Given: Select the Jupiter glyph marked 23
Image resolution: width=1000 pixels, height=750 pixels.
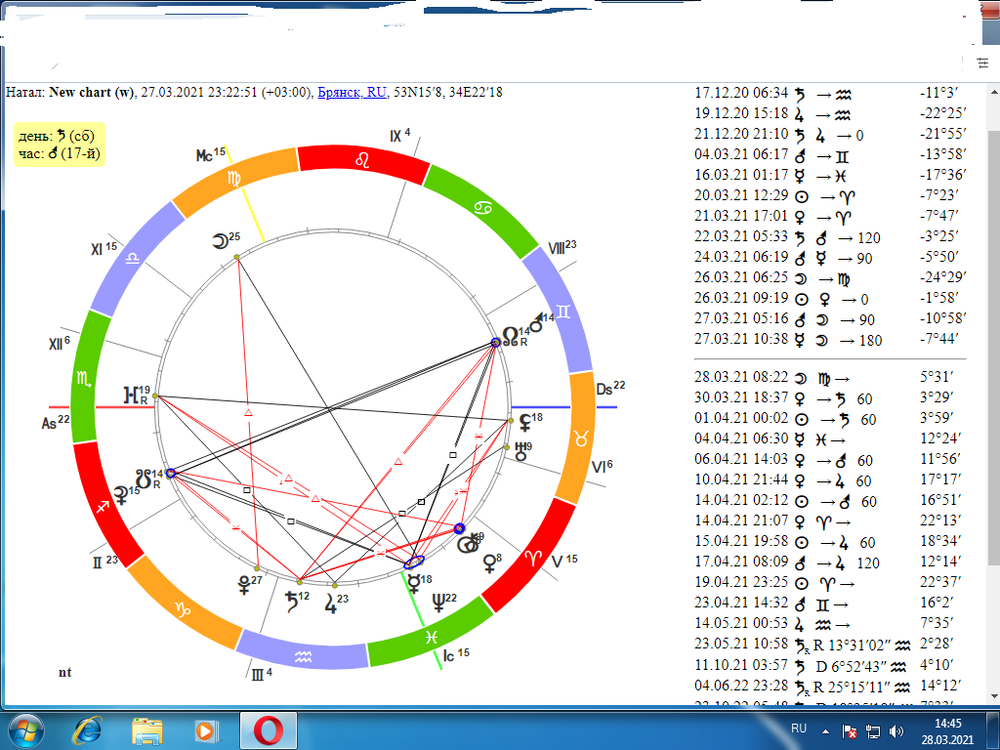Looking at the screenshot, I should 330,604.
